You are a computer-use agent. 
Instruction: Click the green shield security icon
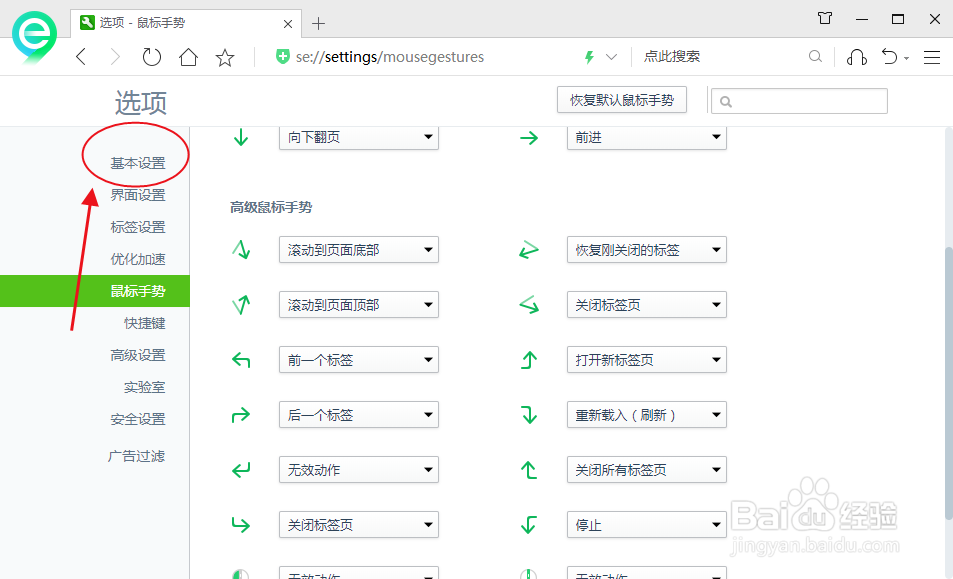coord(283,57)
